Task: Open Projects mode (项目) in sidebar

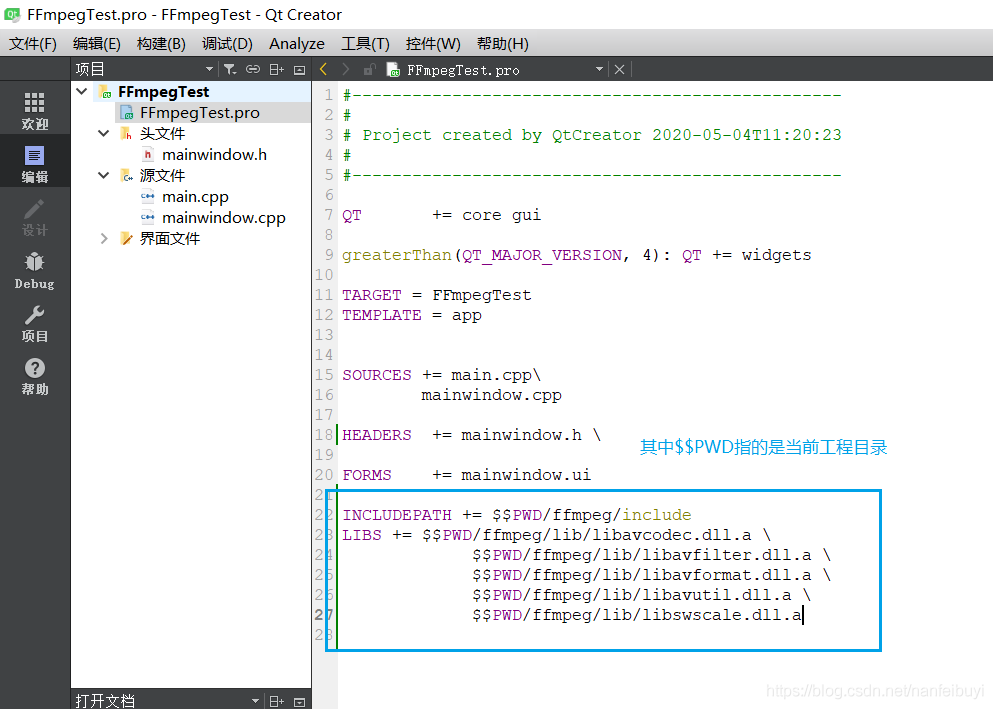Action: [35, 323]
